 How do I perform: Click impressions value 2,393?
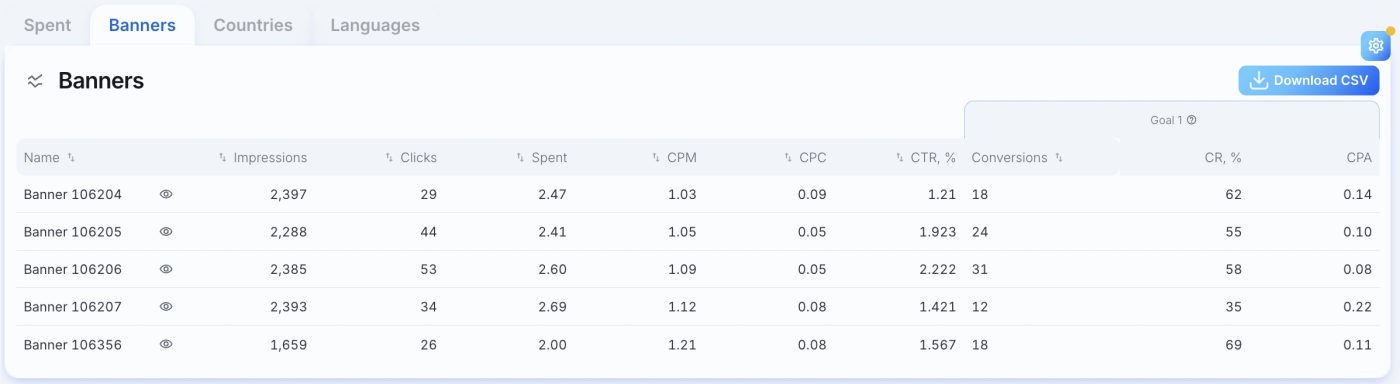coord(288,307)
